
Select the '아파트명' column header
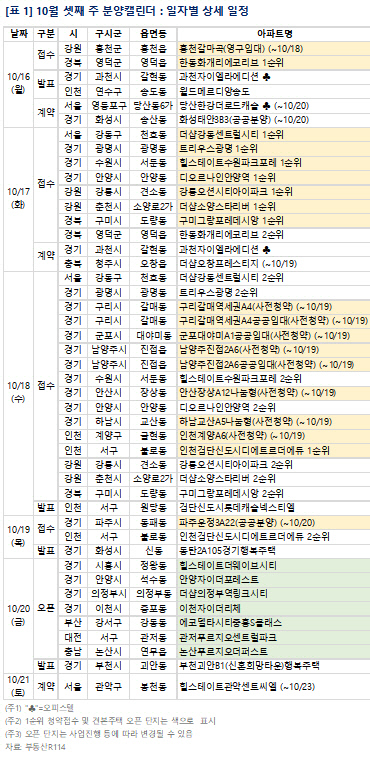coord(274,34)
